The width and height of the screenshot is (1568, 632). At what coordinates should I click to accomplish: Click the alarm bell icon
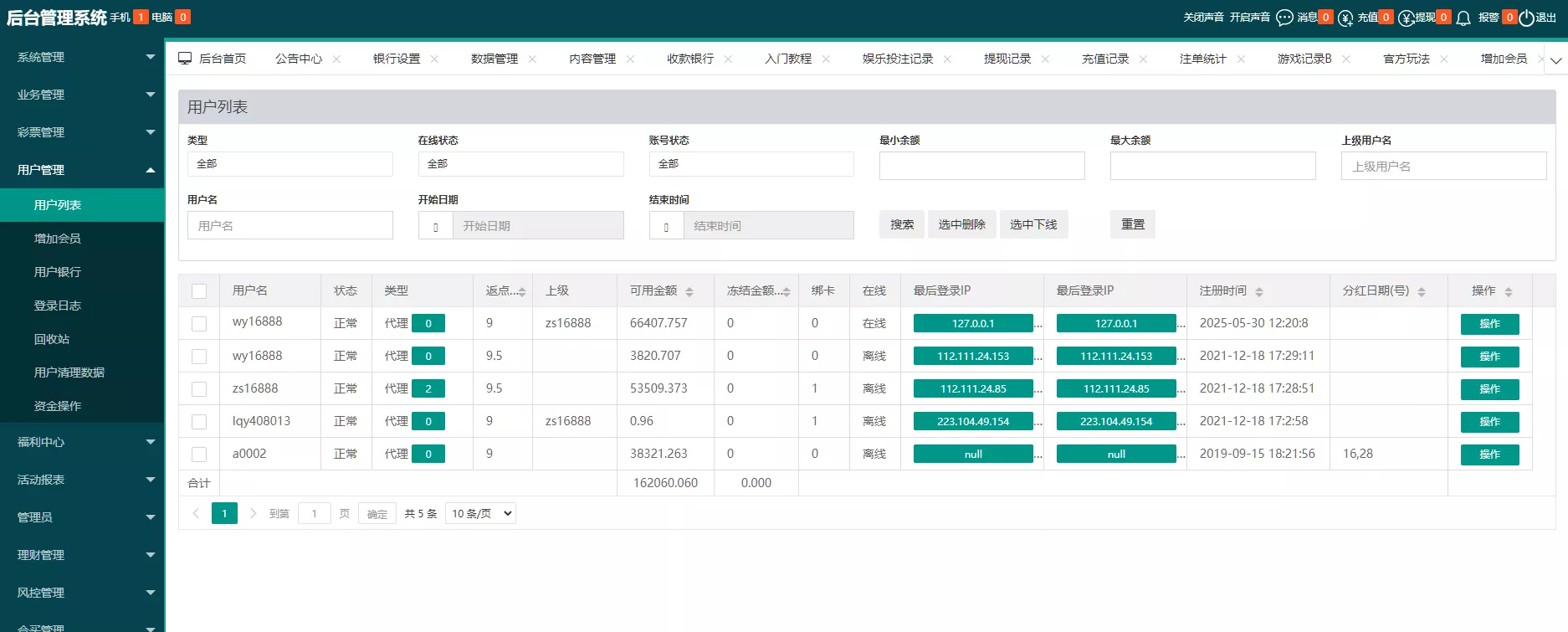point(1463,18)
